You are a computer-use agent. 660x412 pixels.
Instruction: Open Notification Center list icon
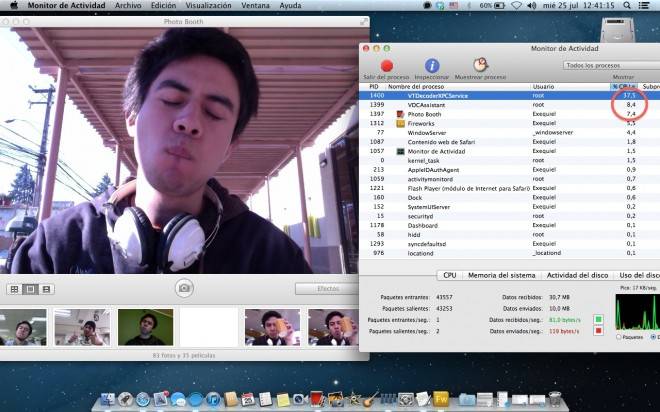tap(644, 5)
